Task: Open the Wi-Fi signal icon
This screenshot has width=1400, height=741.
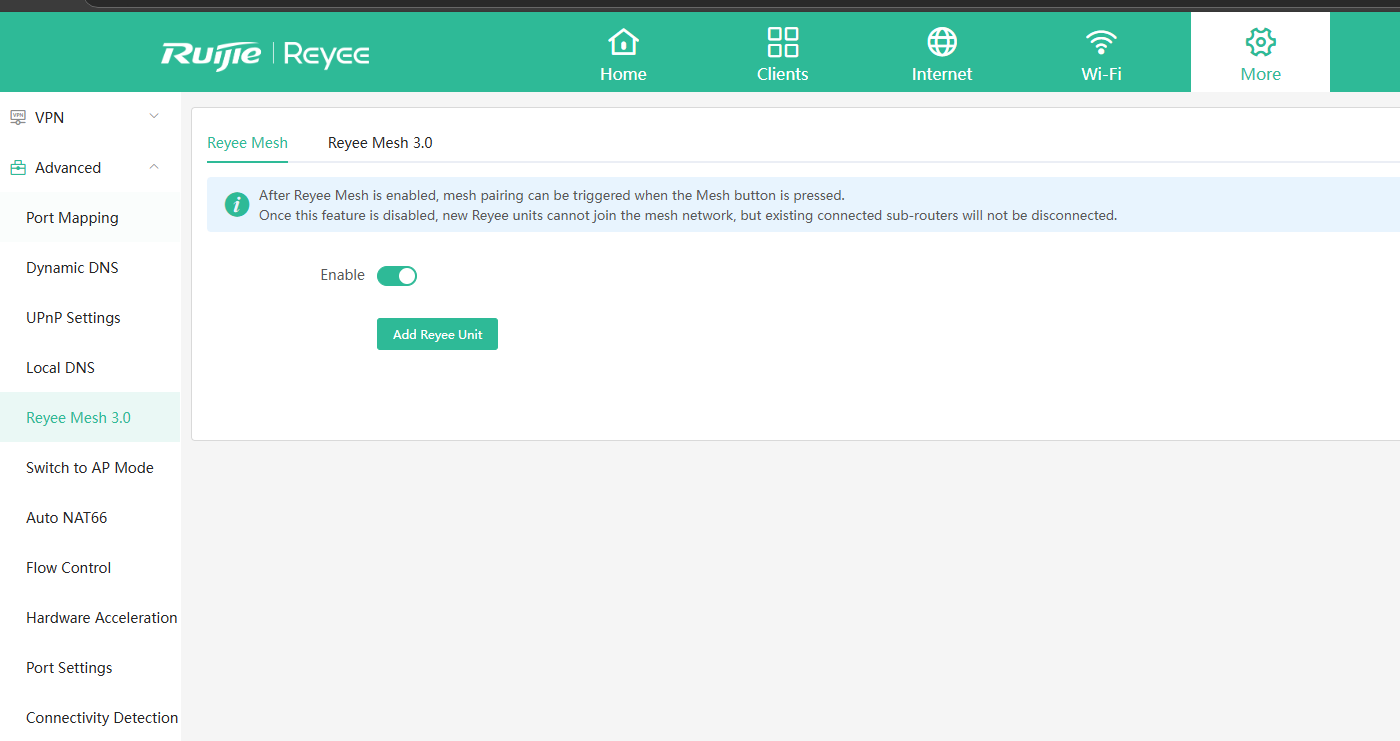Action: pyautogui.click(x=1101, y=42)
